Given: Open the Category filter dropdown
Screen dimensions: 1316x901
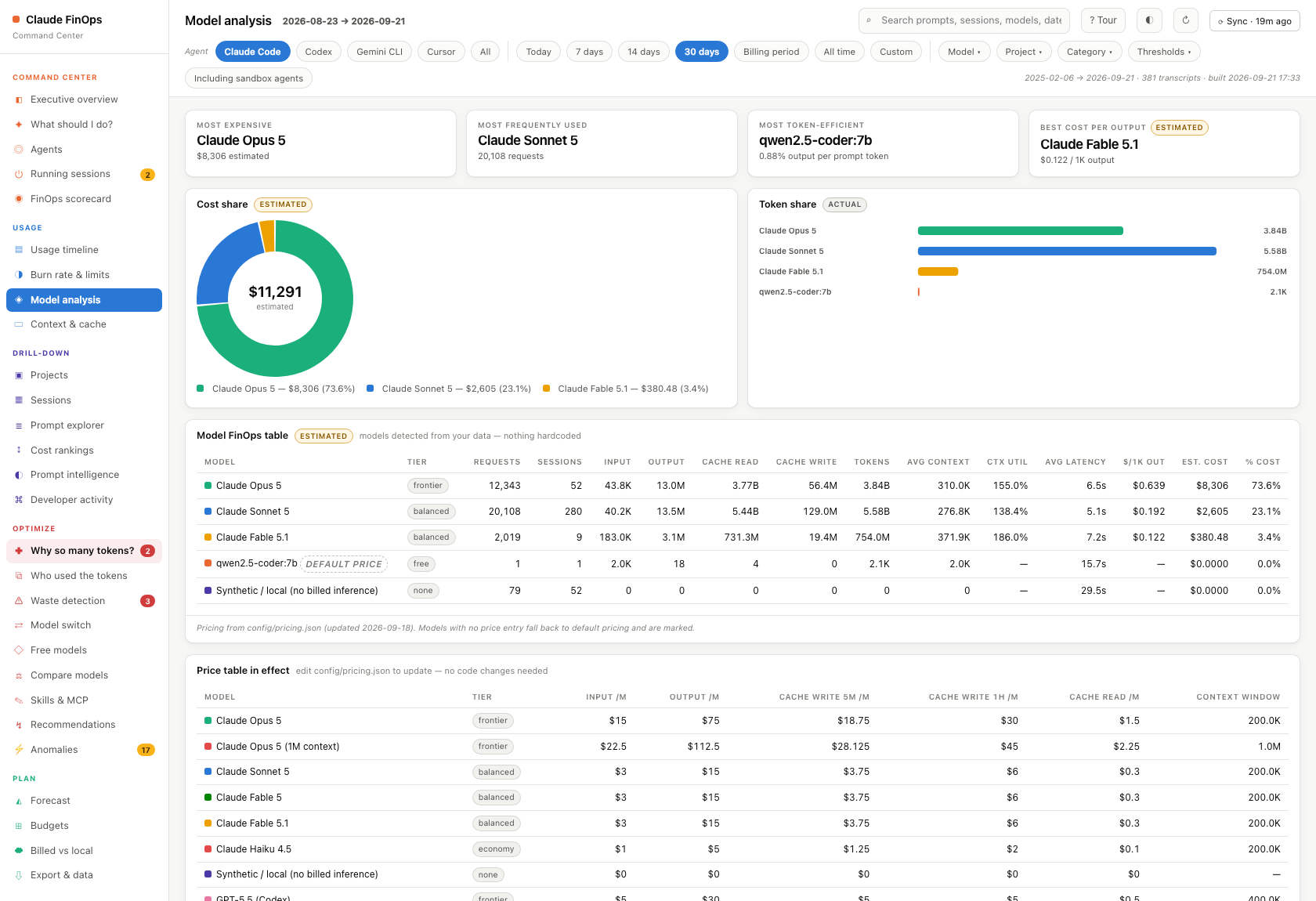Looking at the screenshot, I should (x=1090, y=52).
